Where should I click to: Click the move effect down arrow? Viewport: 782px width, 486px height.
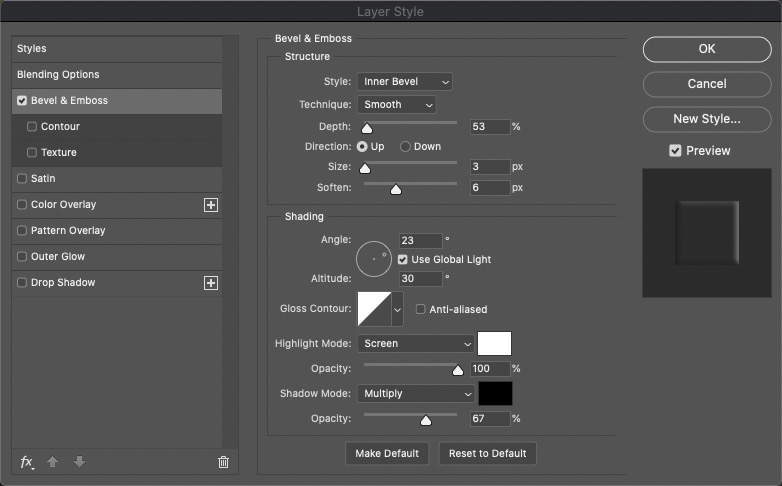tap(79, 462)
